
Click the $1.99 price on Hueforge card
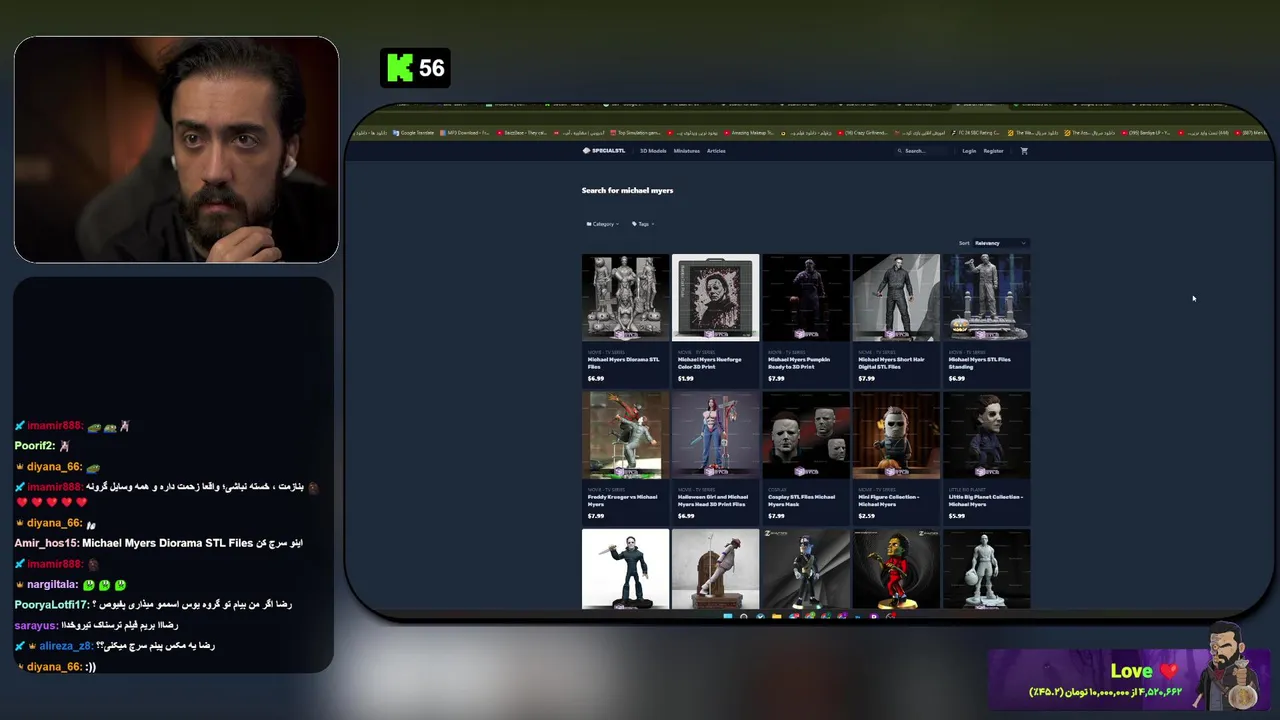click(685, 379)
